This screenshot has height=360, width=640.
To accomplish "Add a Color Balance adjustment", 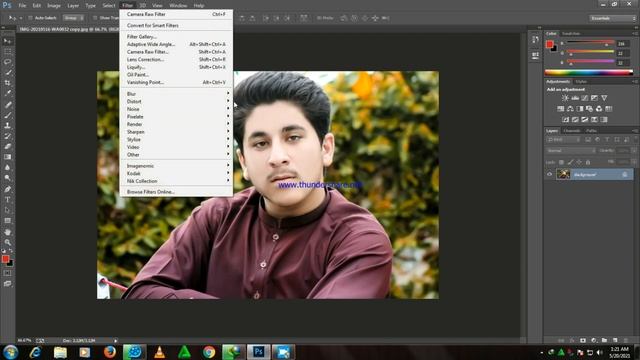I will click(570, 109).
